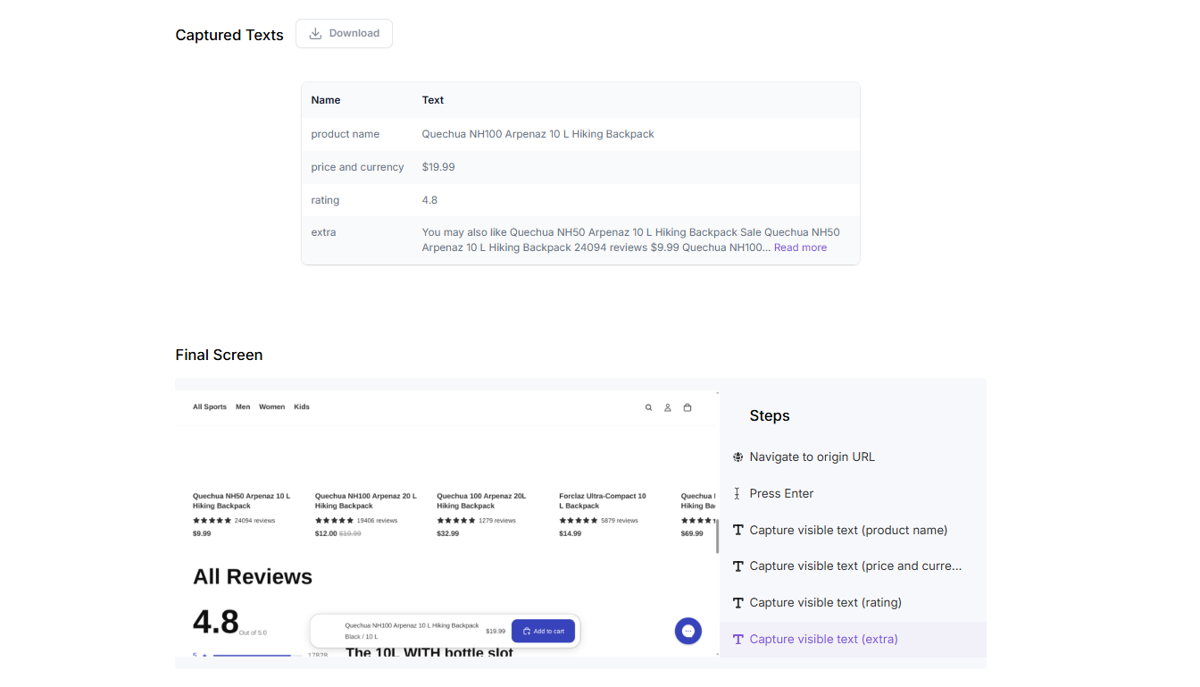Click the 4.8 value in the table
Screen dimensions: 1200x687
(x=430, y=200)
